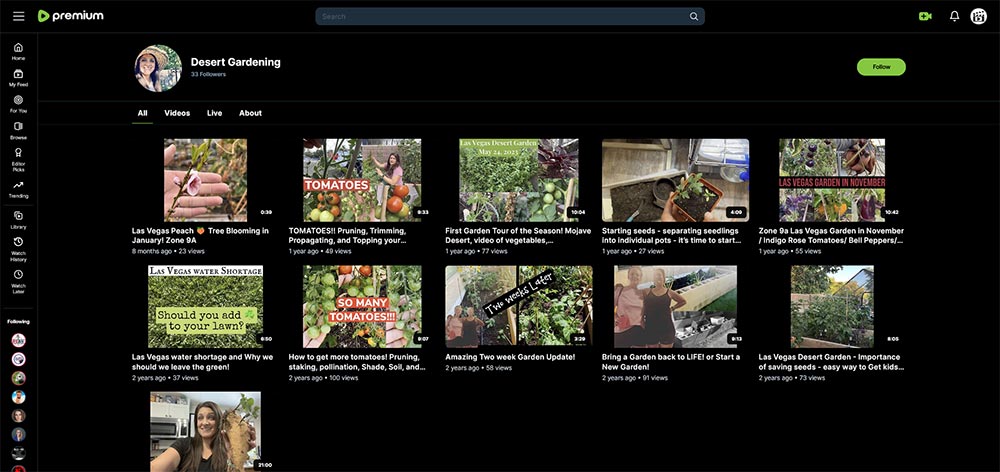Open the user profile avatar

point(978,17)
